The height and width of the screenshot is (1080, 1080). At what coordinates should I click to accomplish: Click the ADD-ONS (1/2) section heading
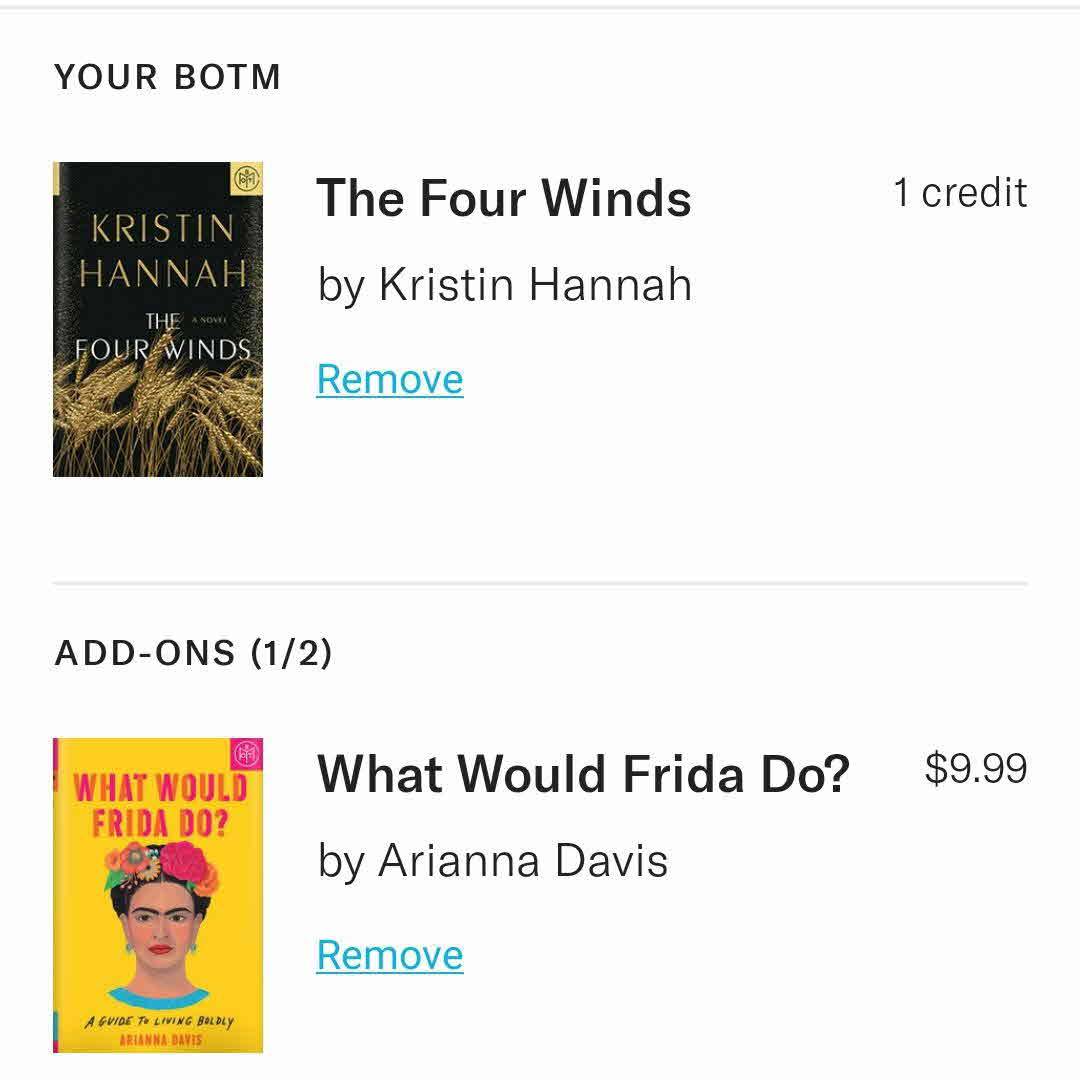(x=194, y=653)
